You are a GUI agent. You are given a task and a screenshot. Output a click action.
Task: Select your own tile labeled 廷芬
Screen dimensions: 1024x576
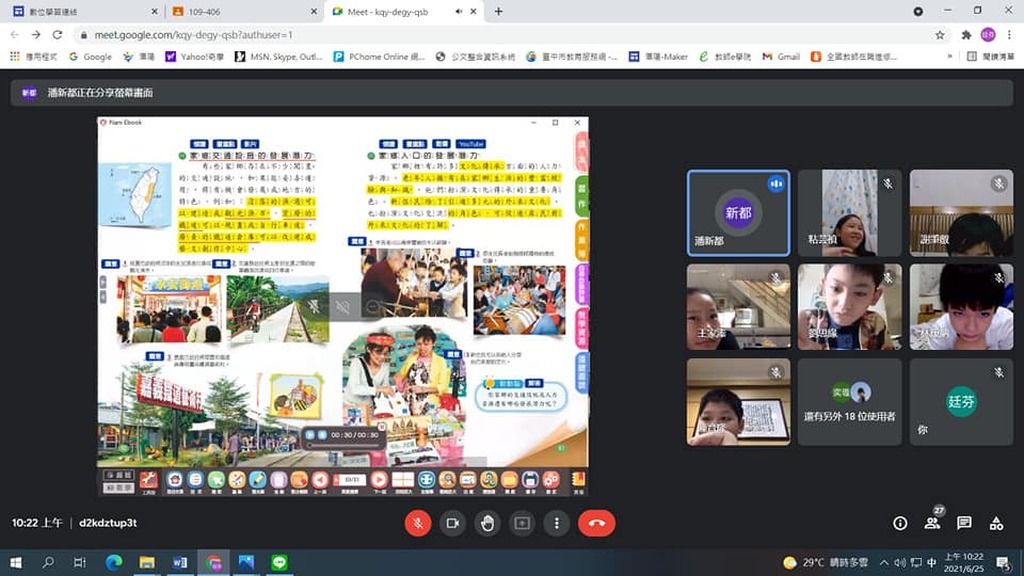pos(961,402)
